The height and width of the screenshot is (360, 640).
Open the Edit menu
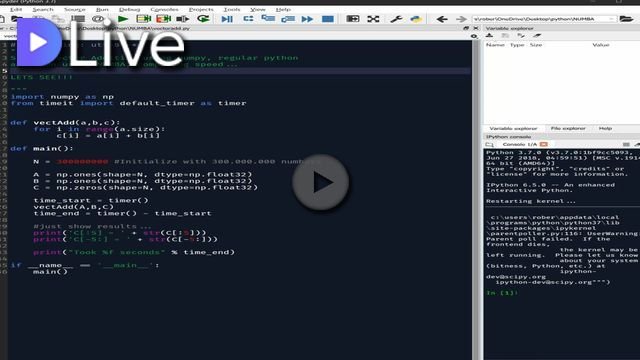[x=16, y=9]
